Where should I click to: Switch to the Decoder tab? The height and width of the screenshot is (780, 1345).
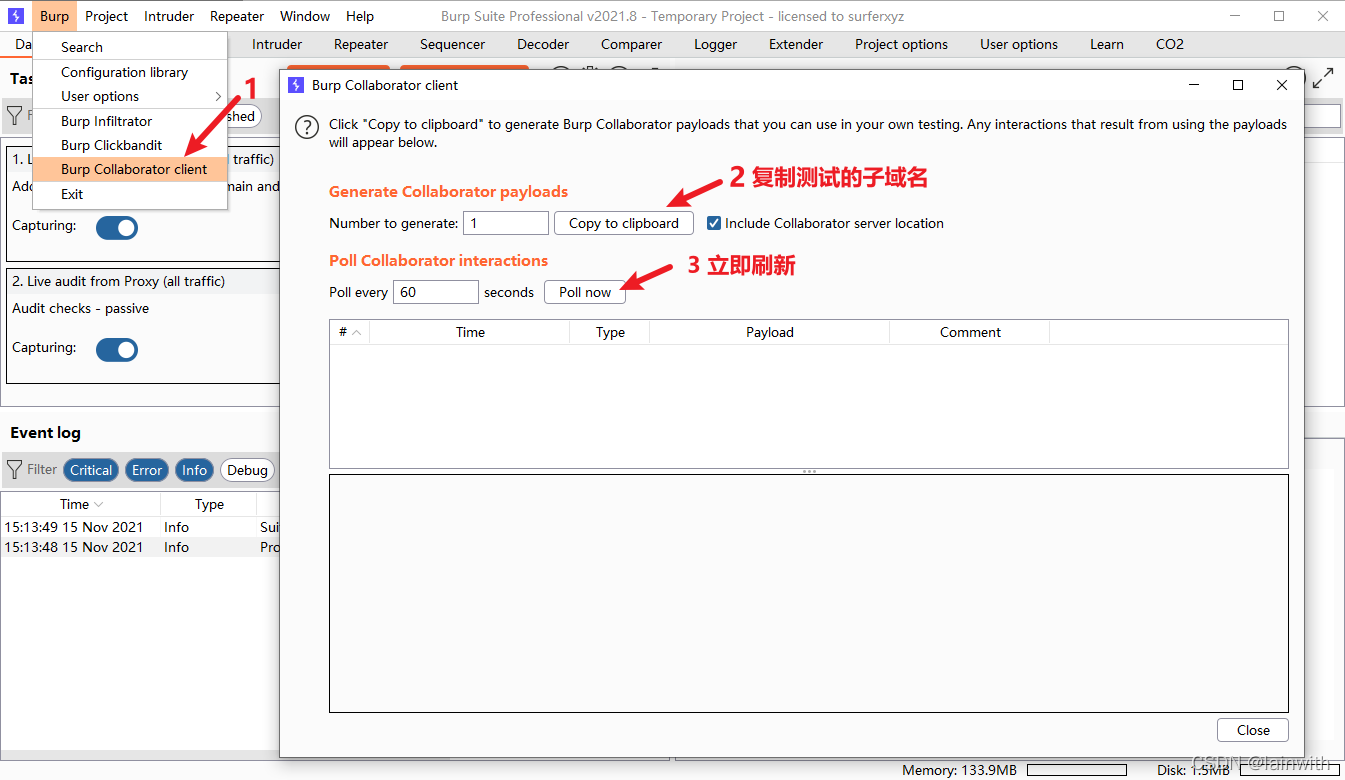(x=543, y=44)
